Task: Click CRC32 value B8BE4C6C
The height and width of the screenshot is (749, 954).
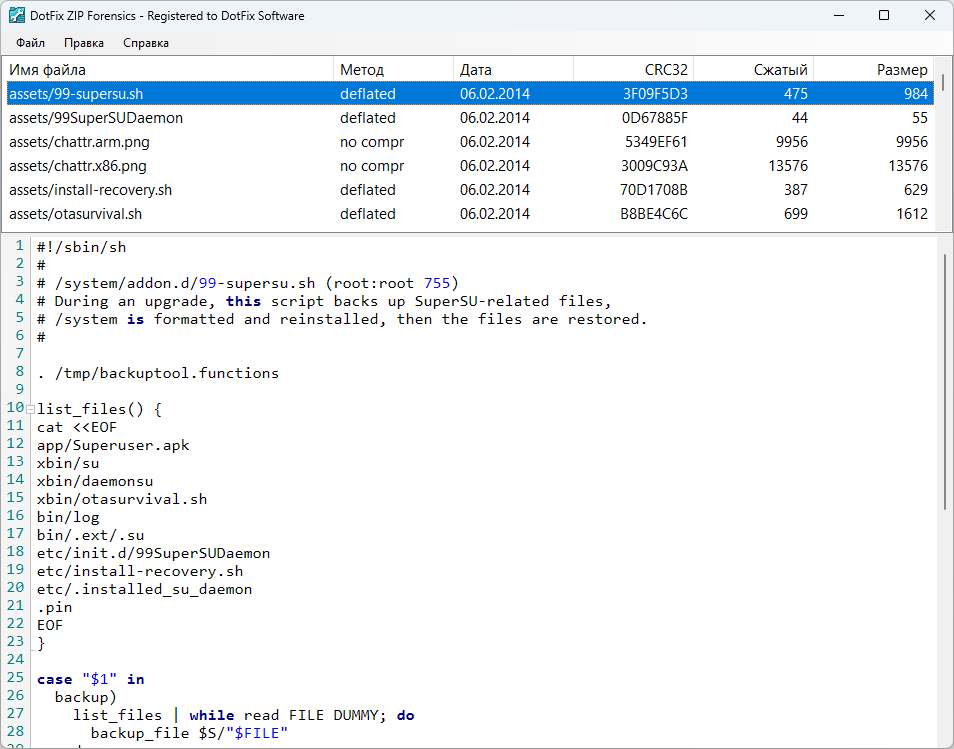Action: [654, 214]
